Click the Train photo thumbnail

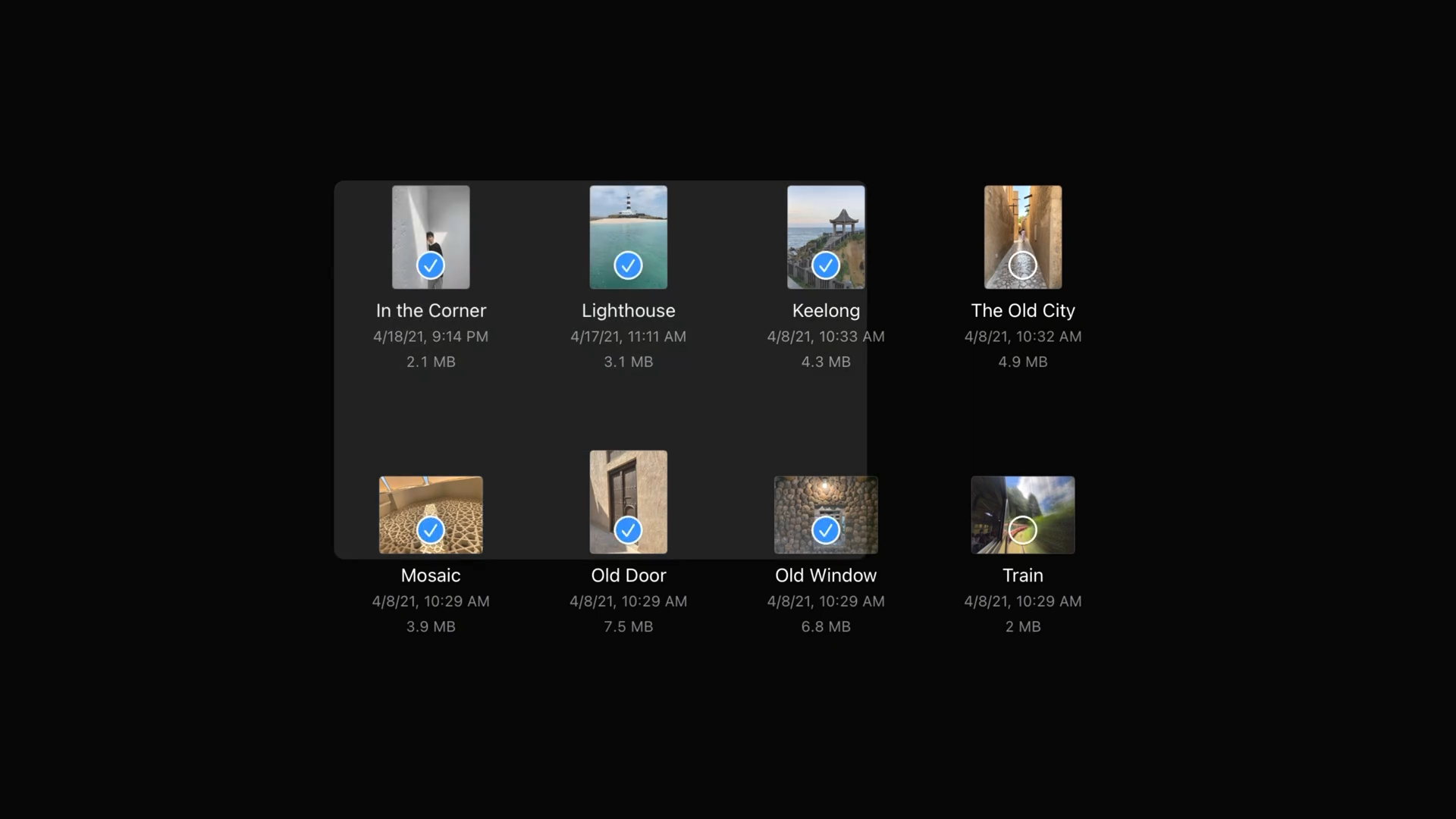tap(1022, 497)
